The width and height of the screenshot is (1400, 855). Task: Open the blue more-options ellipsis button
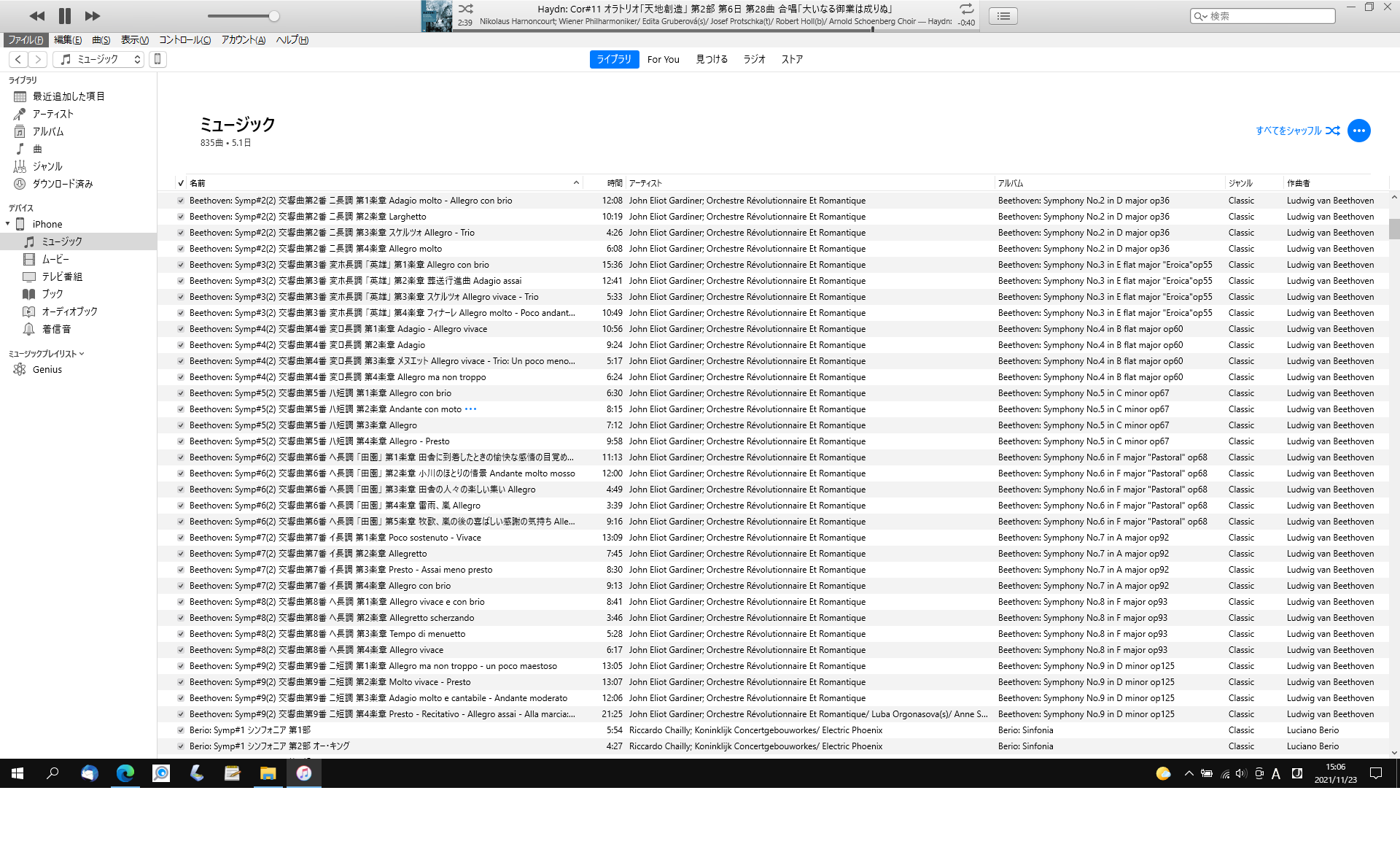(1358, 131)
